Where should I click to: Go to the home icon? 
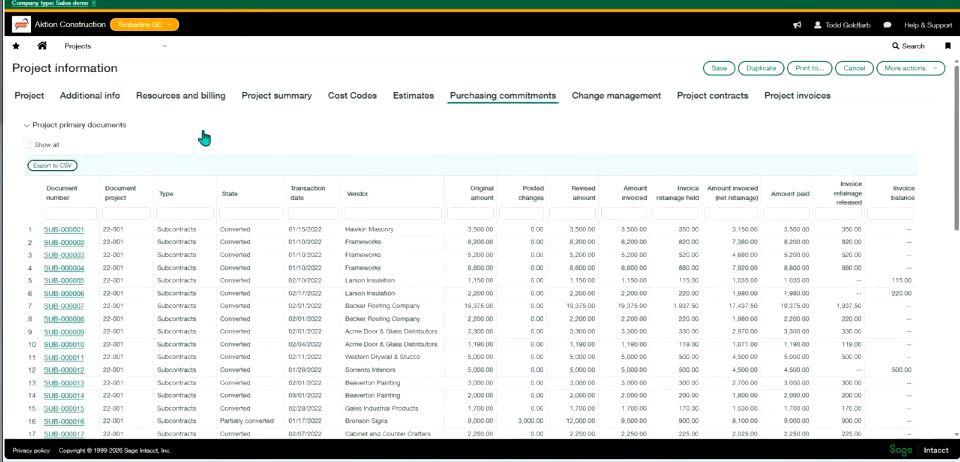[42, 46]
